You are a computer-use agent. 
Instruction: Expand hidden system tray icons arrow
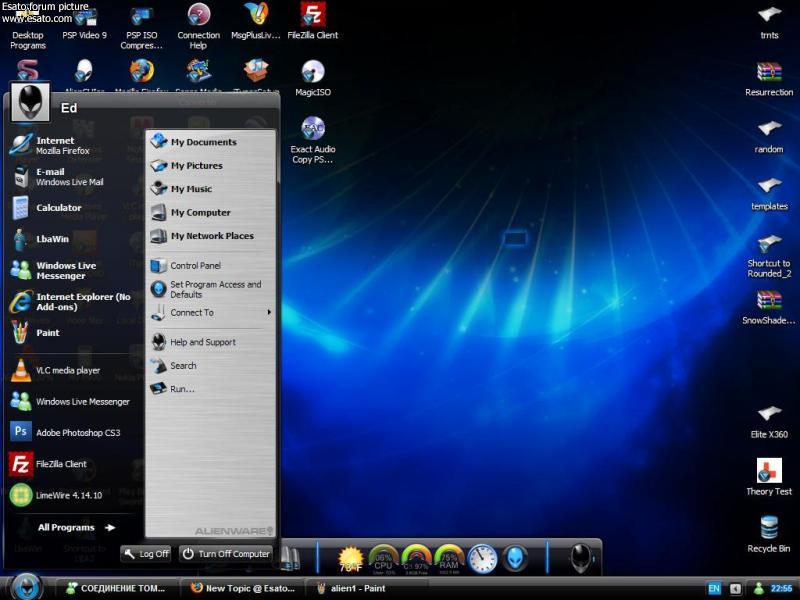click(x=735, y=588)
